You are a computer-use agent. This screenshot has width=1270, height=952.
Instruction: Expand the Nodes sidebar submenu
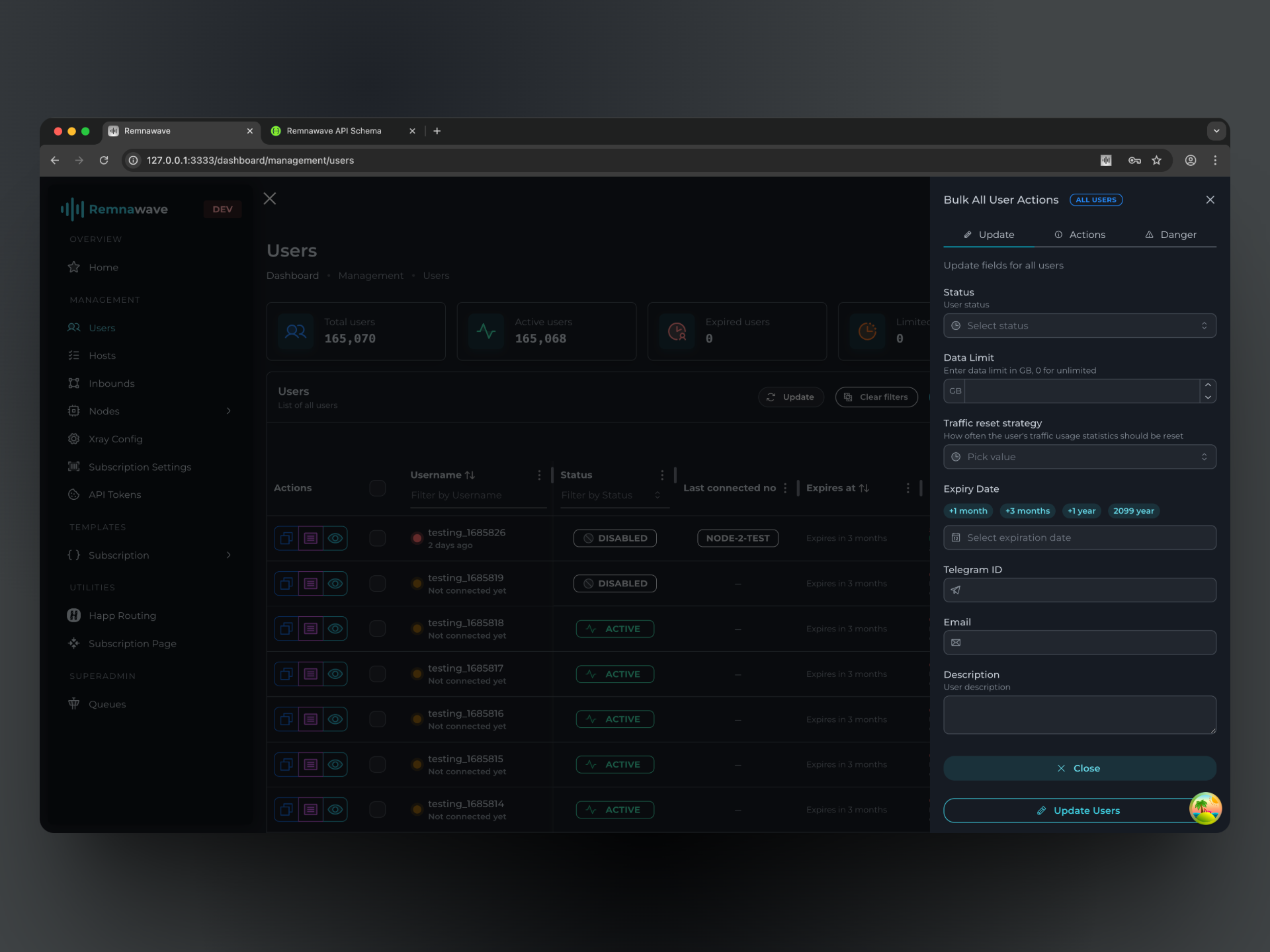(x=229, y=411)
